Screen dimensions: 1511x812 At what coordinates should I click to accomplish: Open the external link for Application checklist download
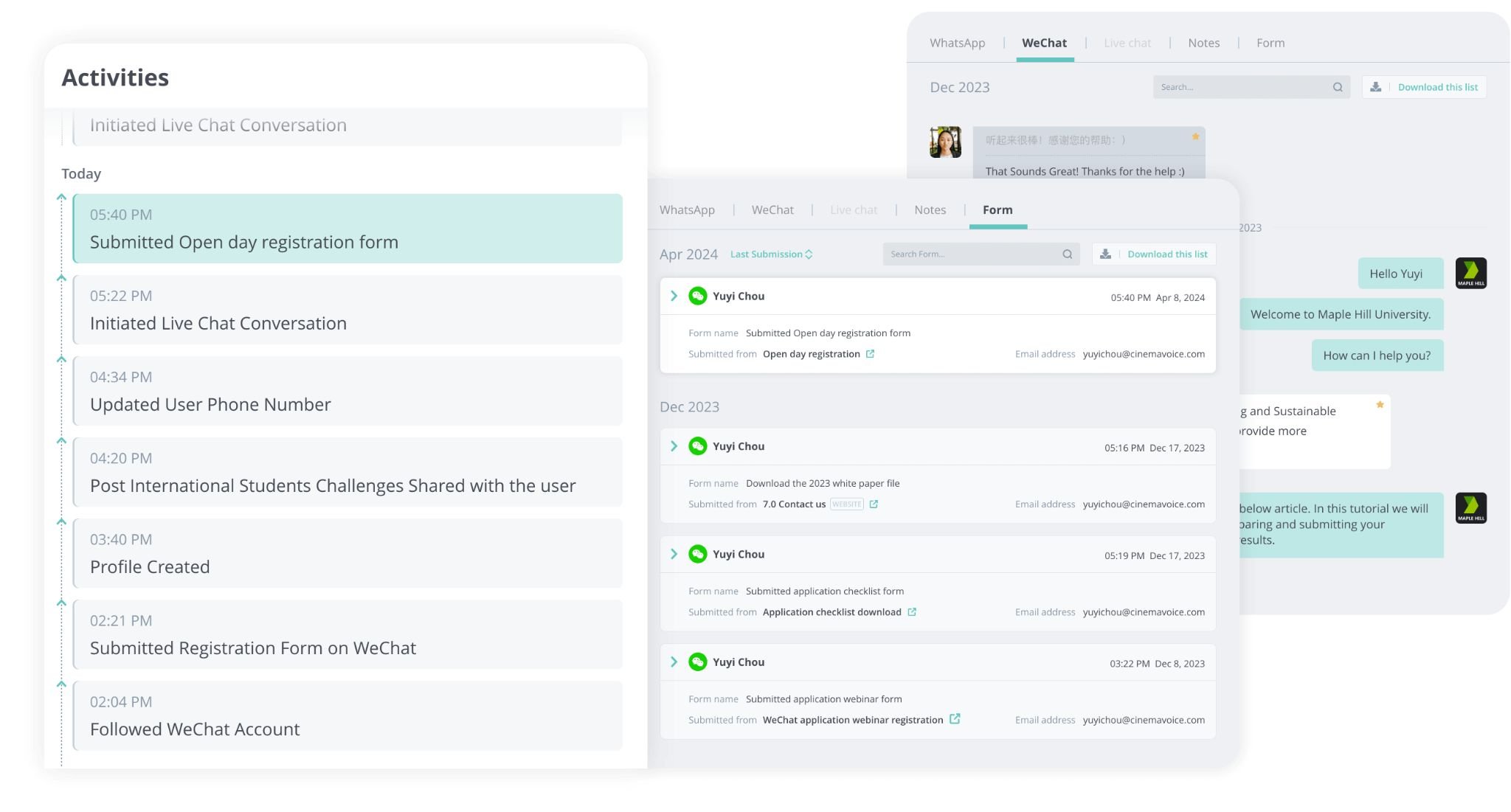913,611
